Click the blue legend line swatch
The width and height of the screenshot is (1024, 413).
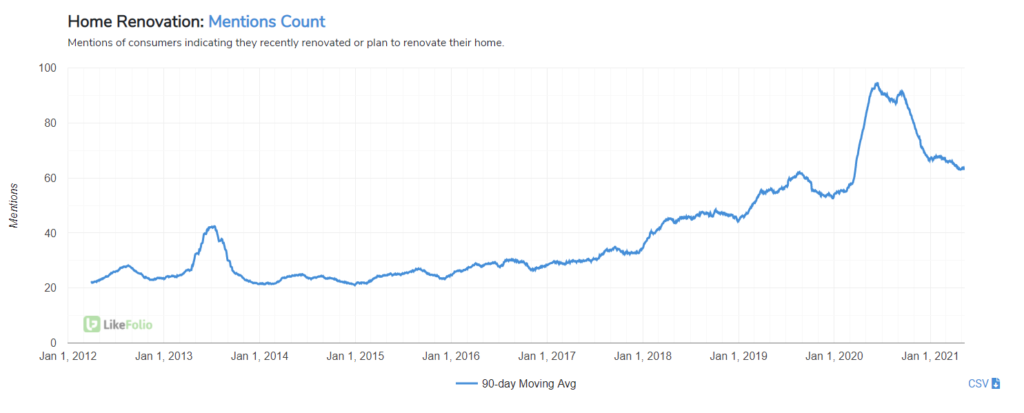(466, 384)
